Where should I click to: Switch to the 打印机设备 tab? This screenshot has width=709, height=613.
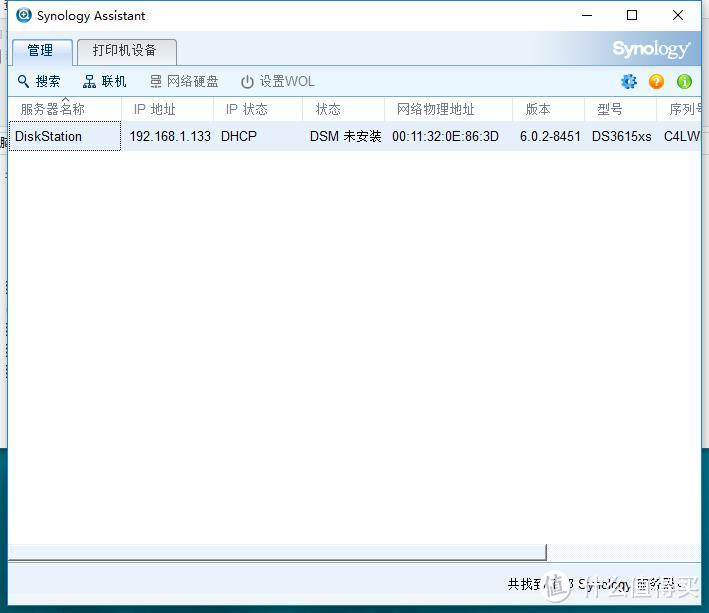(127, 51)
